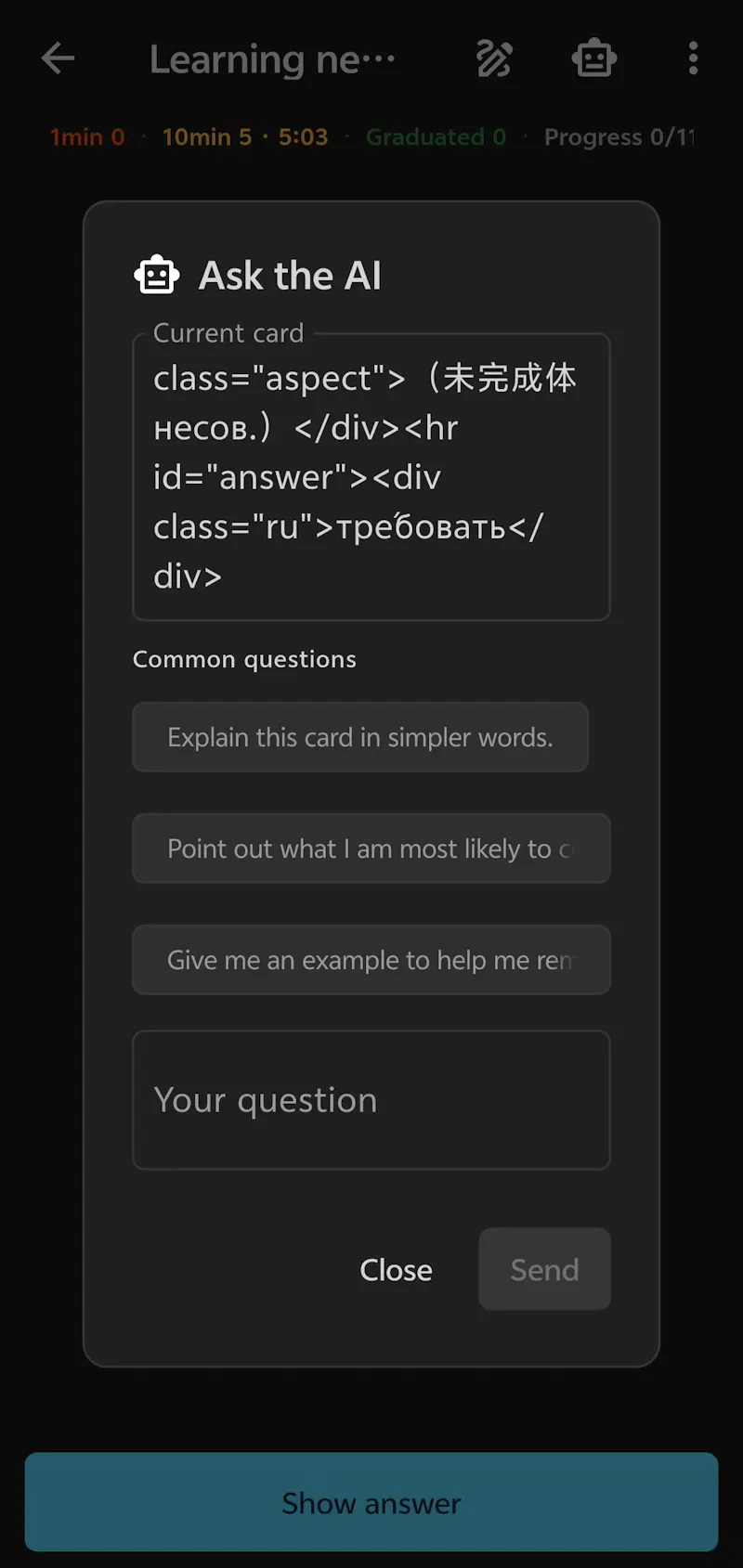Tap the '10min 5' counter
Viewport: 743px width, 1568px height.
pyautogui.click(x=207, y=137)
